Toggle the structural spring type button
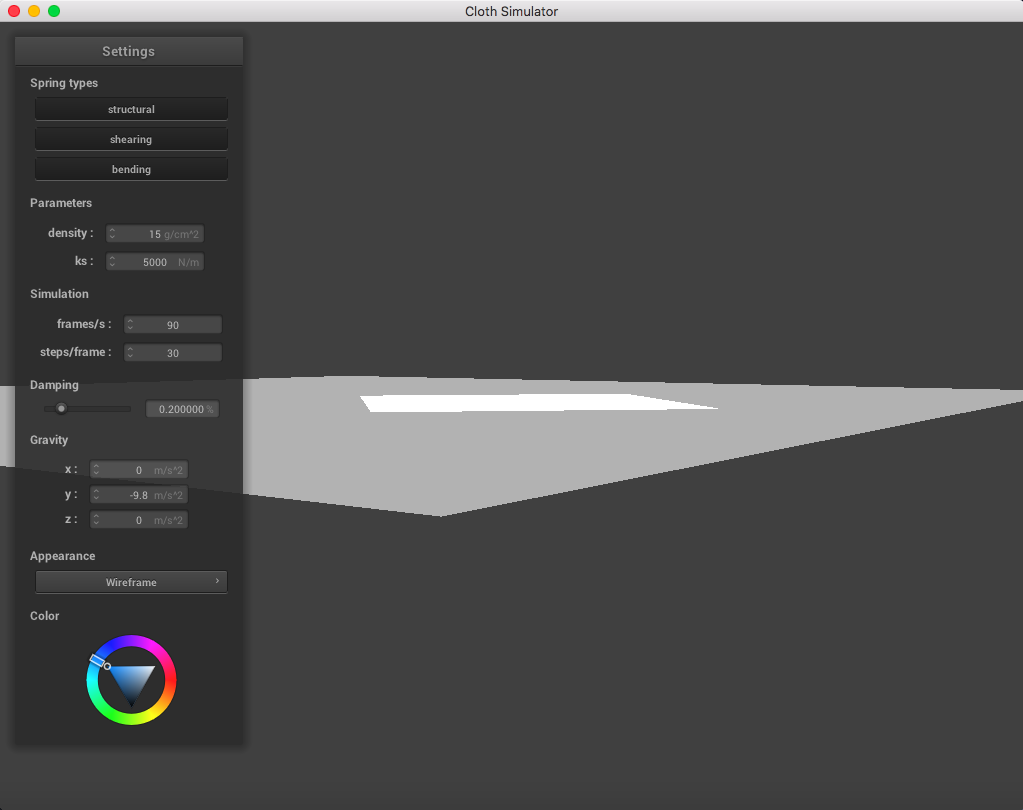 coord(131,109)
